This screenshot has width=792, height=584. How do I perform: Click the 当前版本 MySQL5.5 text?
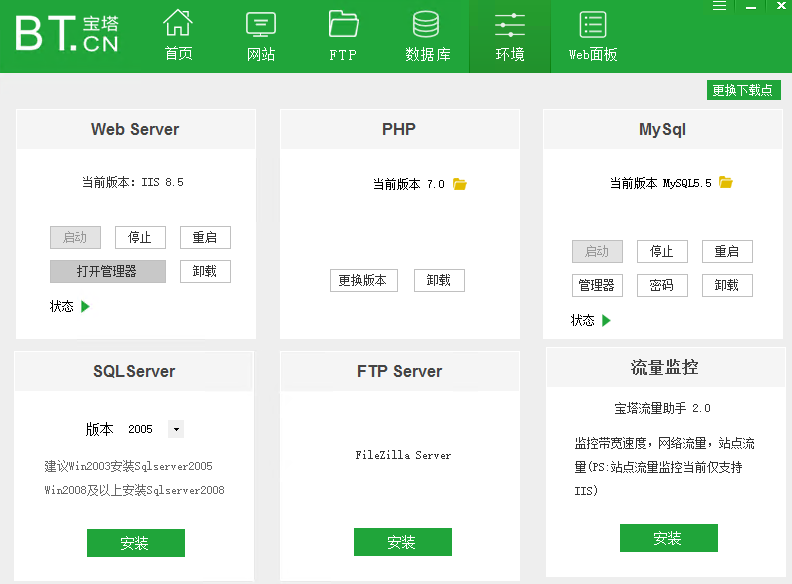(661, 183)
